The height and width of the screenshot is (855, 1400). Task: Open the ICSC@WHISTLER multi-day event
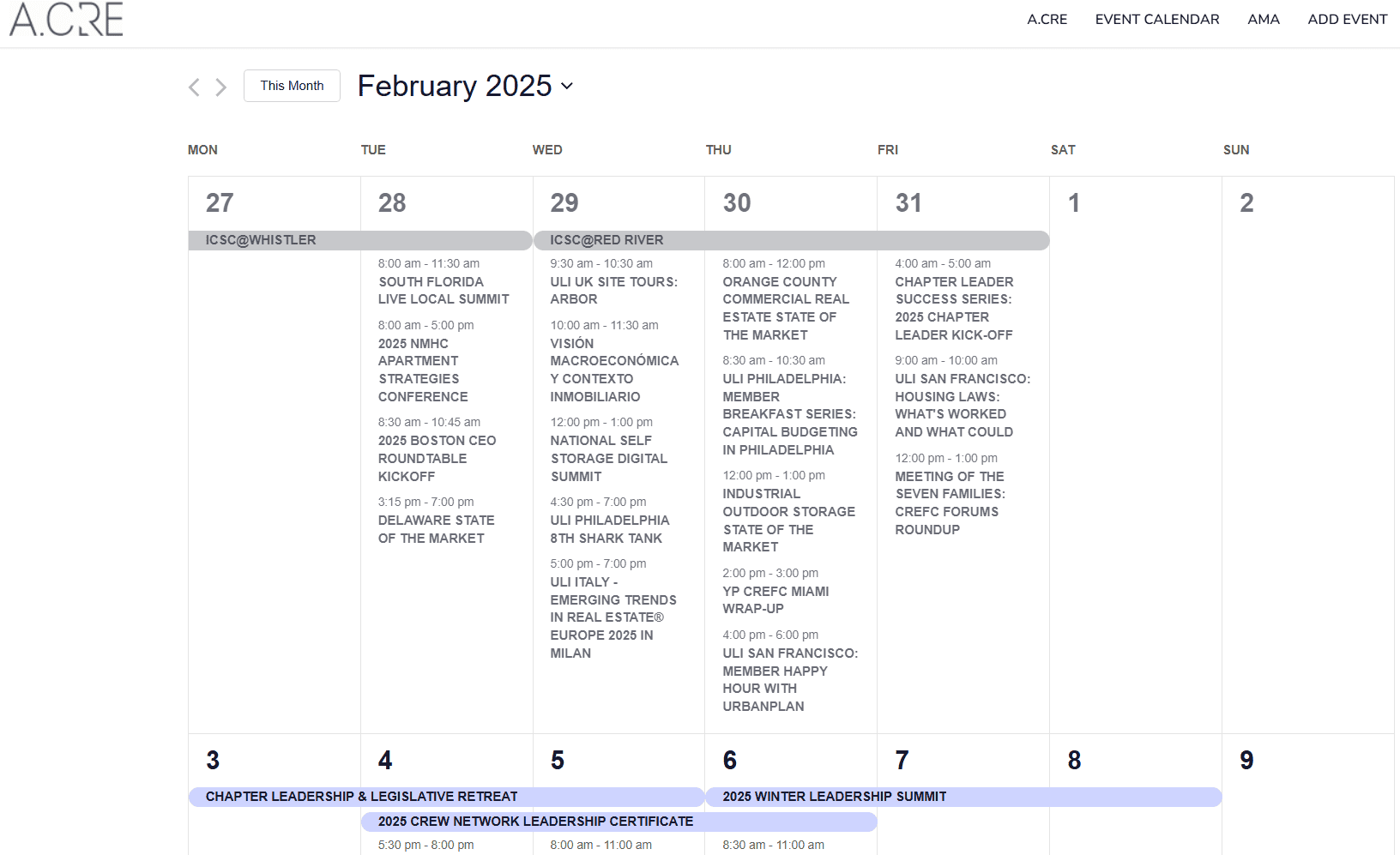[360, 240]
